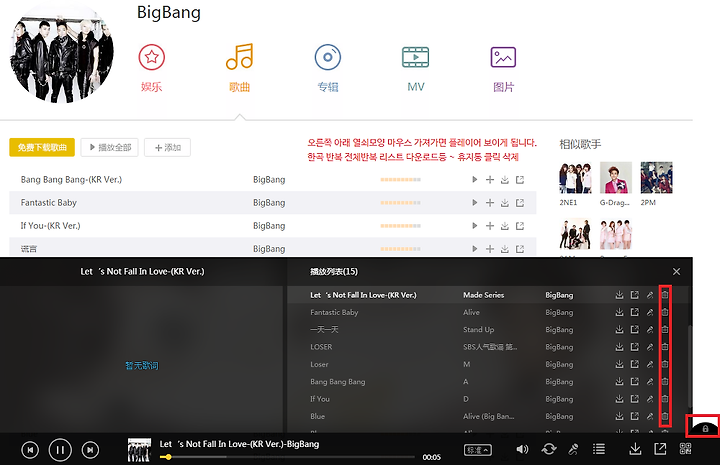Toggle the repeat playback mode
Image resolution: width=720 pixels, height=465 pixels.
[x=549, y=449]
